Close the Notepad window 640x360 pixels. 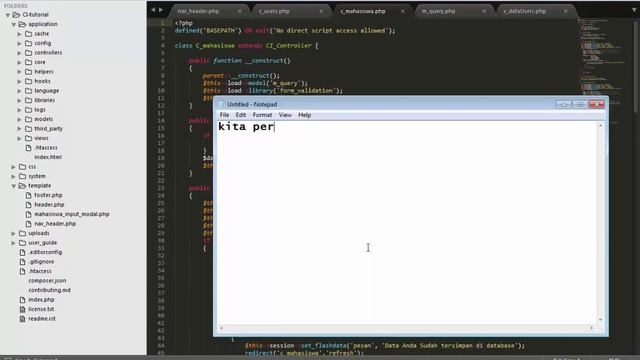tap(596, 104)
